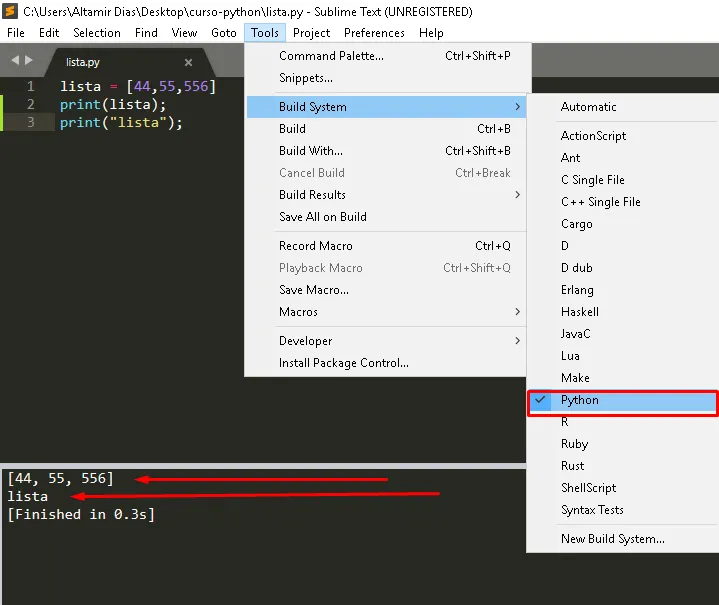The width and height of the screenshot is (719, 605).
Task: Click Record Macro entry
Action: coord(387,246)
